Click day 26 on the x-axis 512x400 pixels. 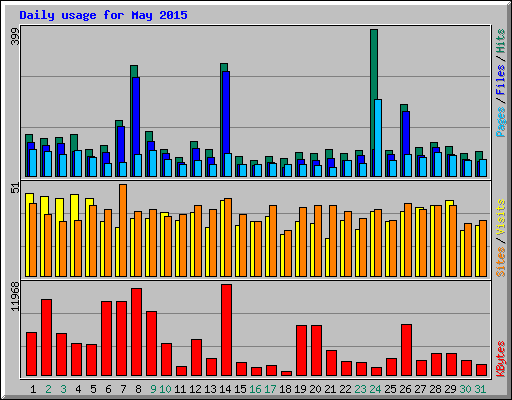click(405, 389)
